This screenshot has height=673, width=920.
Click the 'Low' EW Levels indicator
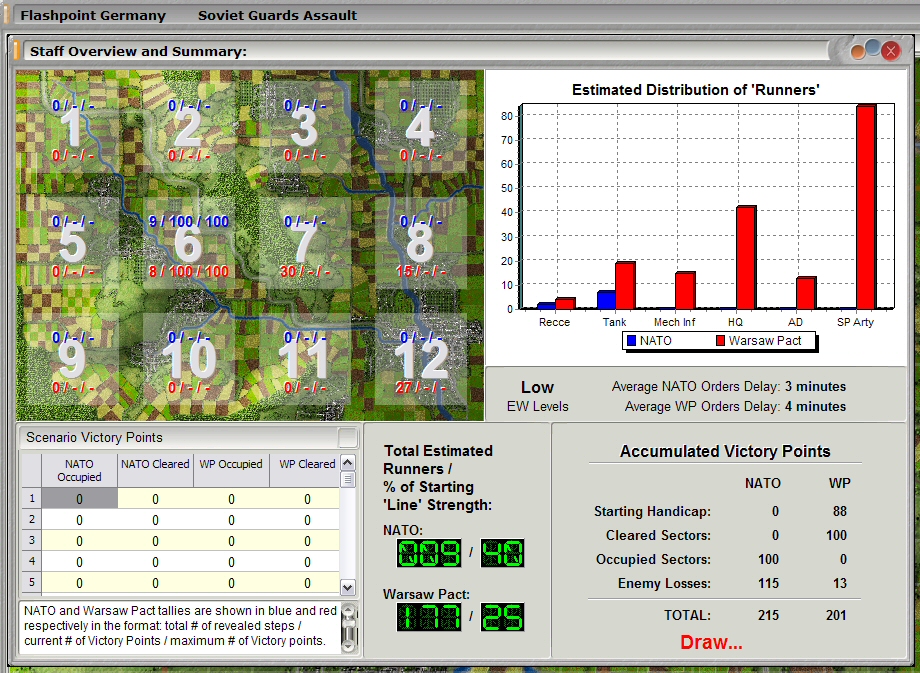pos(537,387)
